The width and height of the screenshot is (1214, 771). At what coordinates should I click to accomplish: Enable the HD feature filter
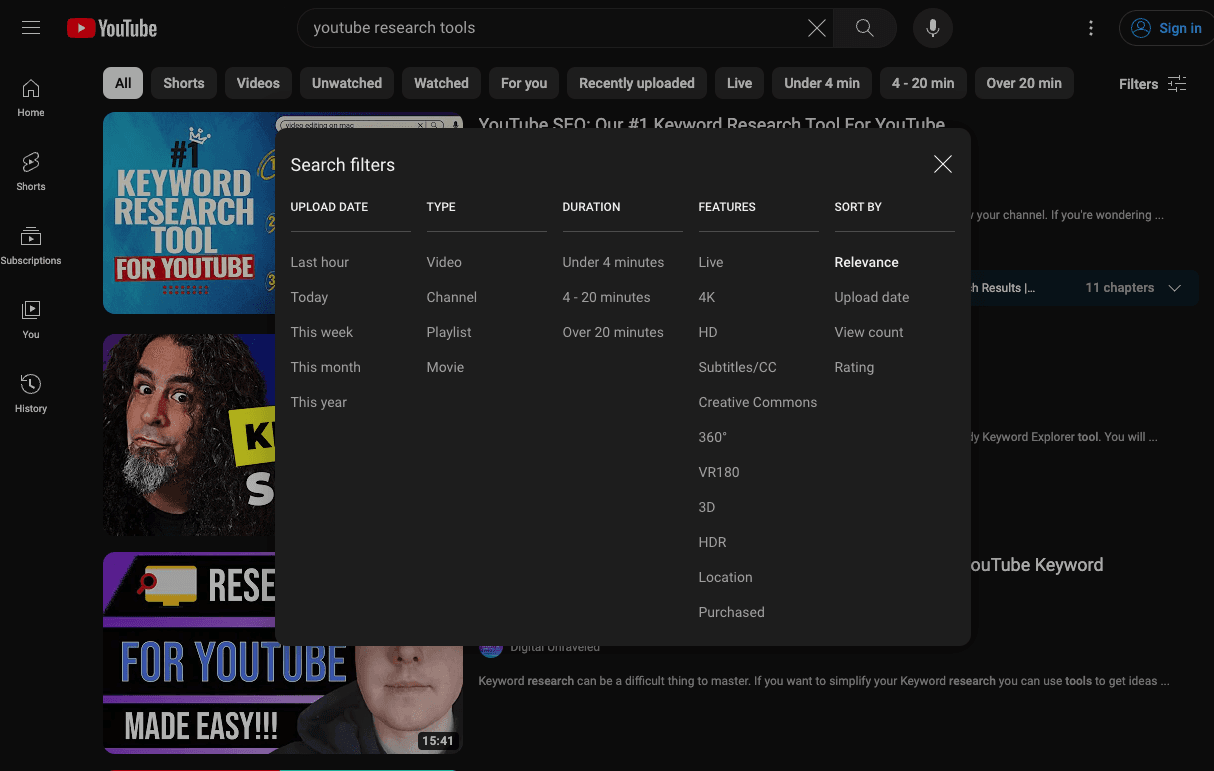point(708,332)
